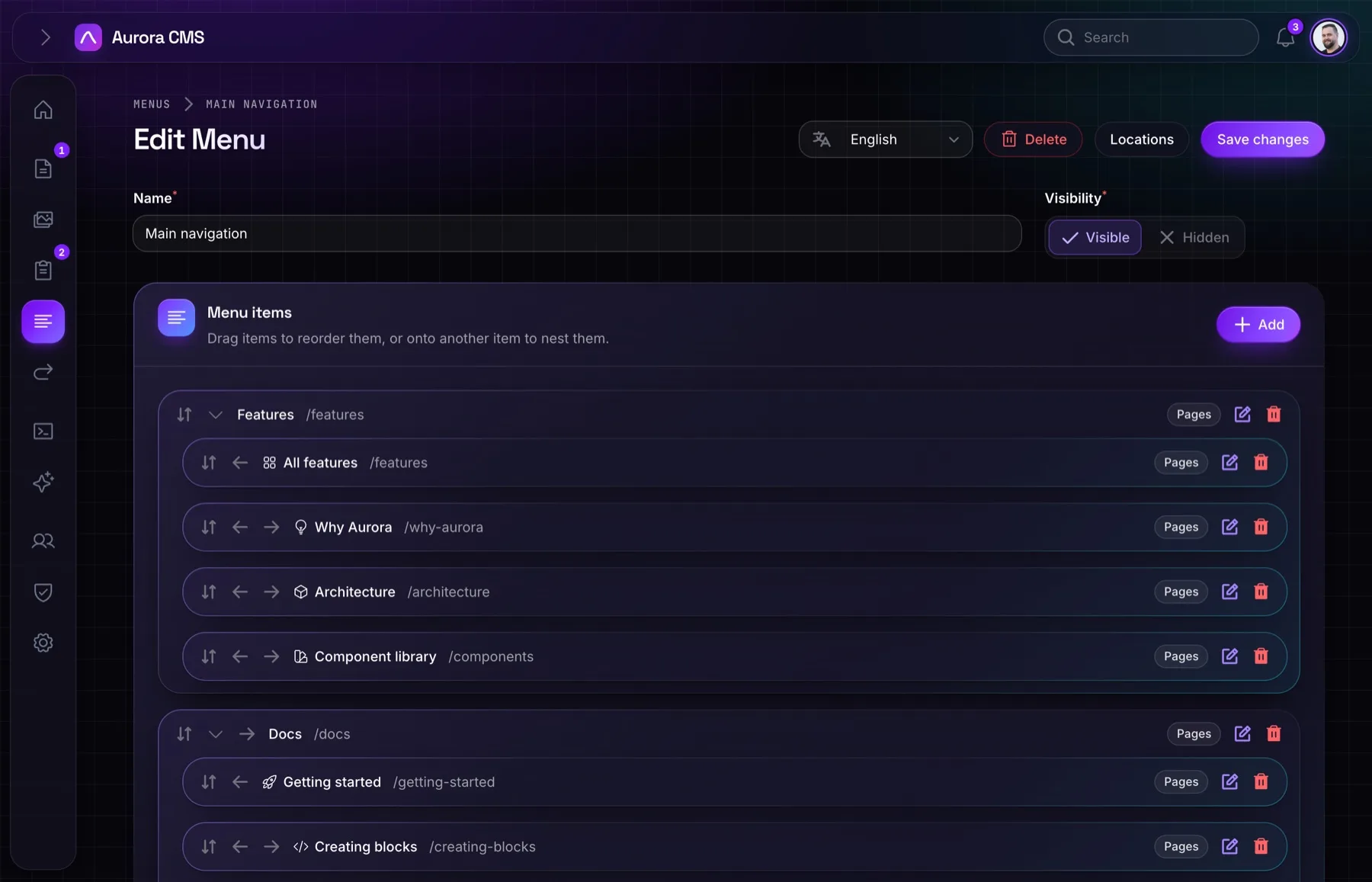This screenshot has width=1372, height=882.
Task: Collapse the Features item group
Action: click(216, 415)
